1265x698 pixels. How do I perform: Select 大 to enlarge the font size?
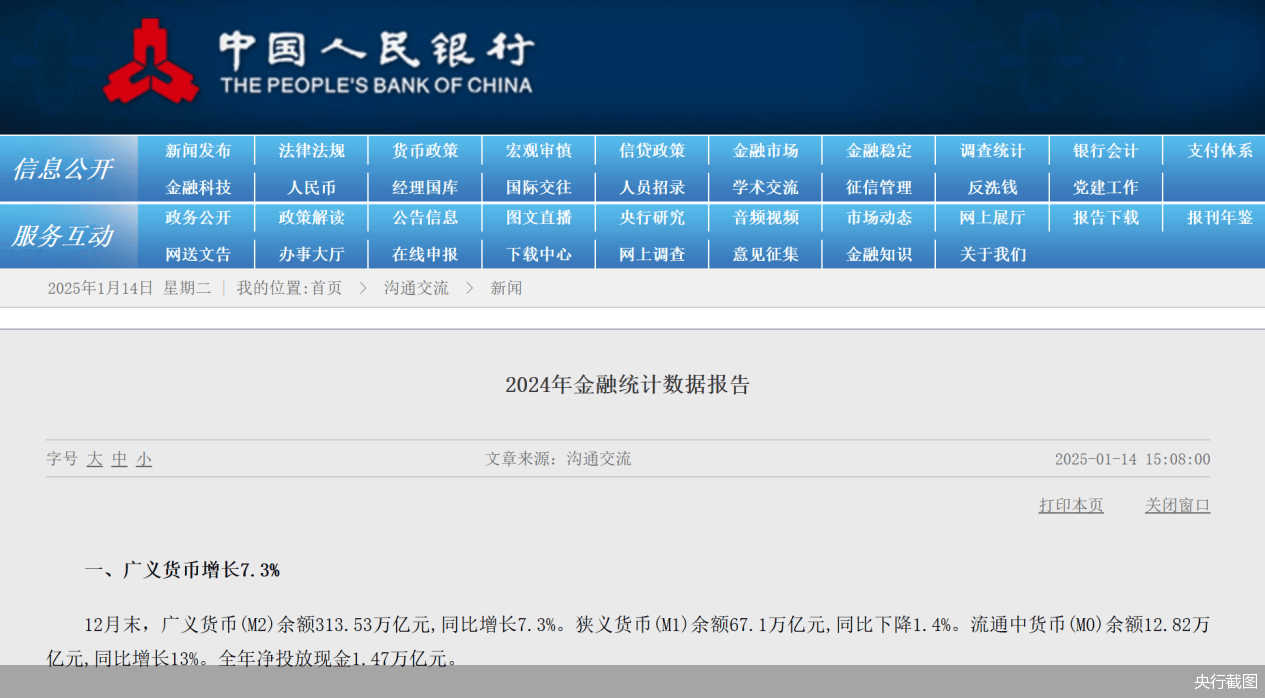coord(94,459)
